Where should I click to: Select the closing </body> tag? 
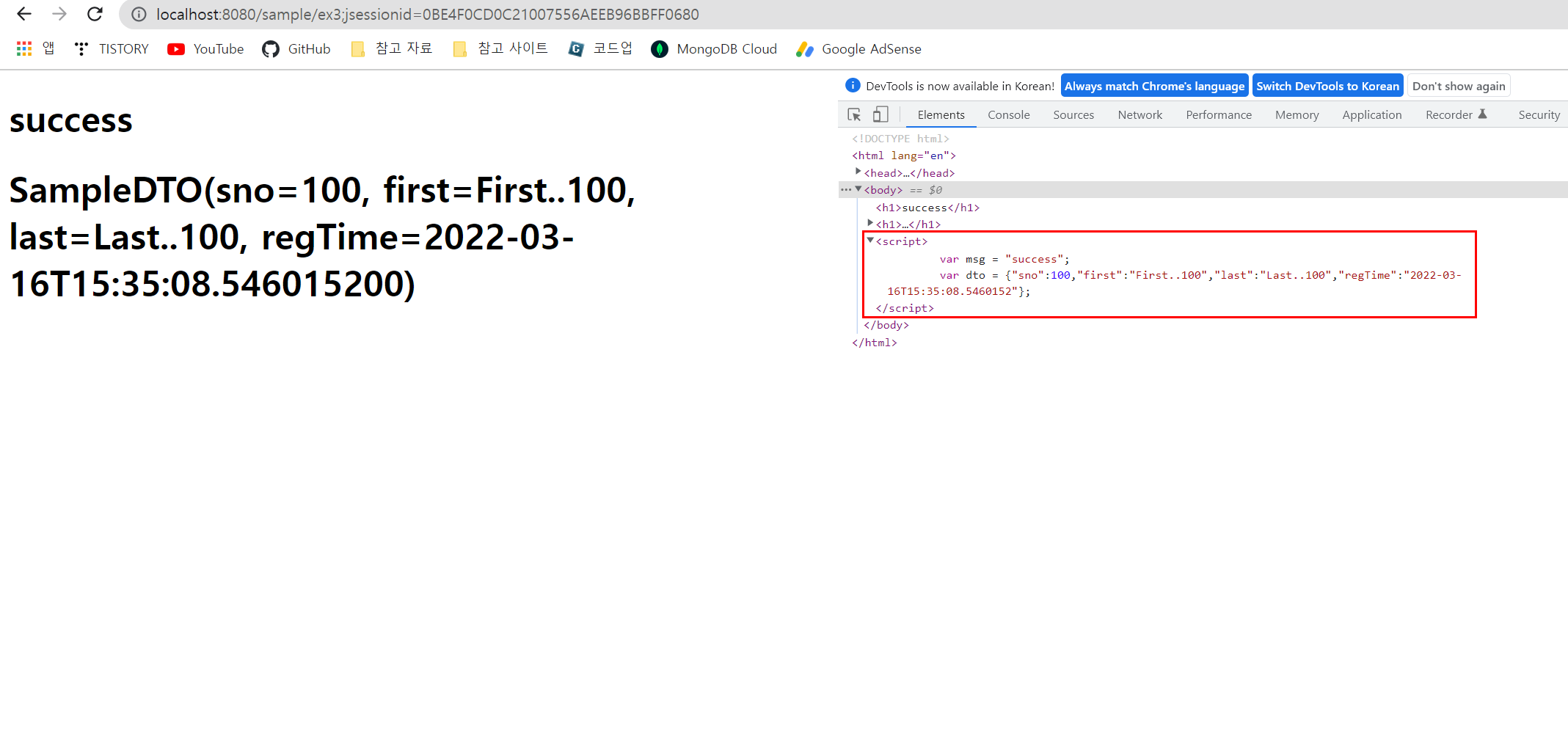coord(886,325)
